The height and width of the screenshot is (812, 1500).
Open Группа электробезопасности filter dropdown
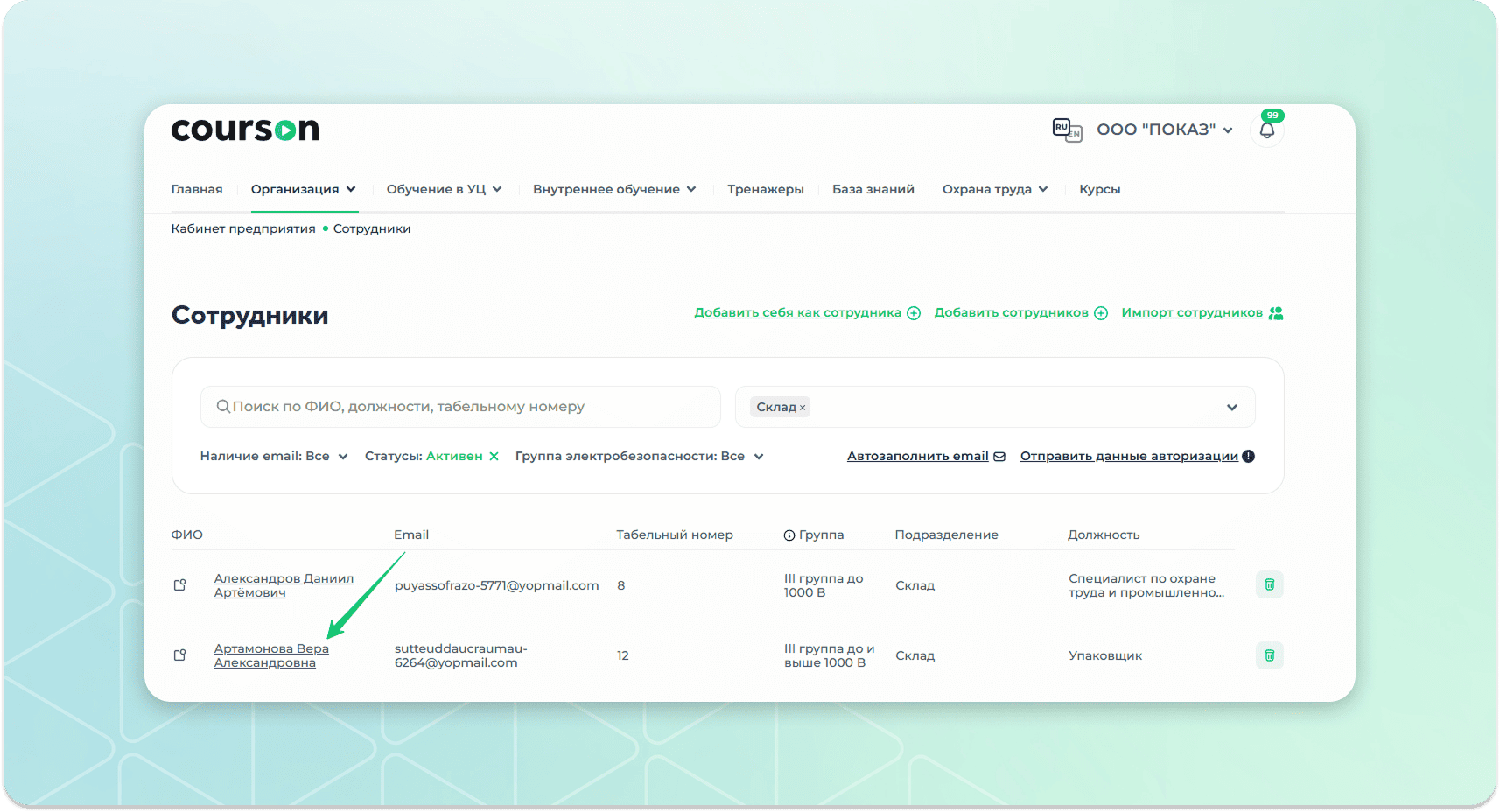pos(639,456)
